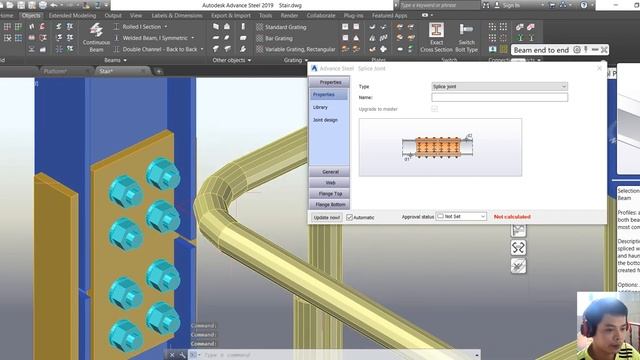Expand the Beams ribbon panel

115,60
